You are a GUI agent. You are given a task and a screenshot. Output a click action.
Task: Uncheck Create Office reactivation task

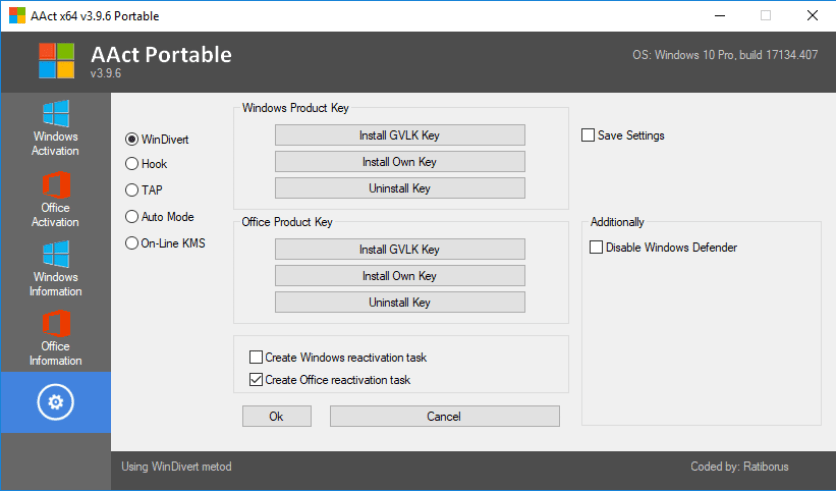pyautogui.click(x=256, y=380)
